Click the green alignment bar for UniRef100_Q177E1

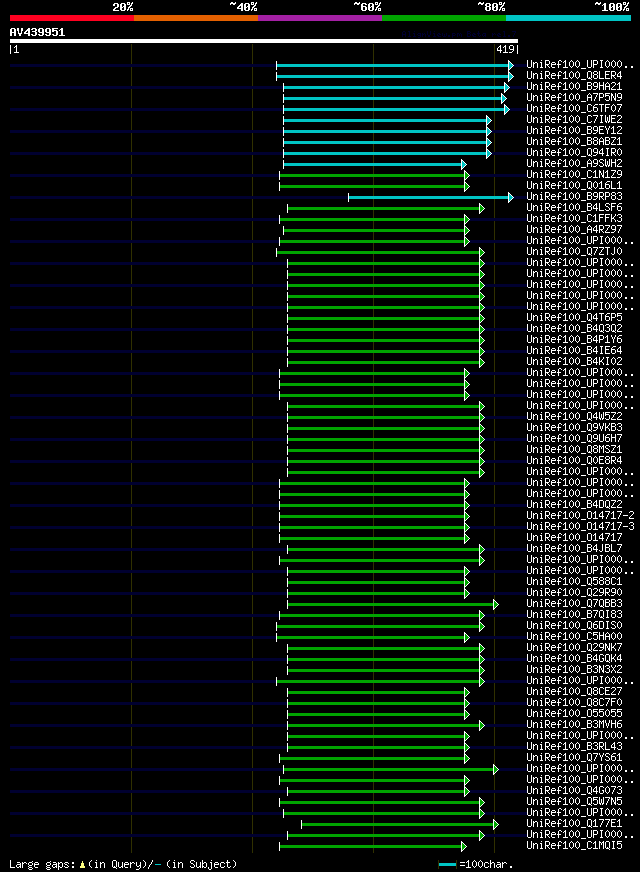pyautogui.click(x=400, y=824)
